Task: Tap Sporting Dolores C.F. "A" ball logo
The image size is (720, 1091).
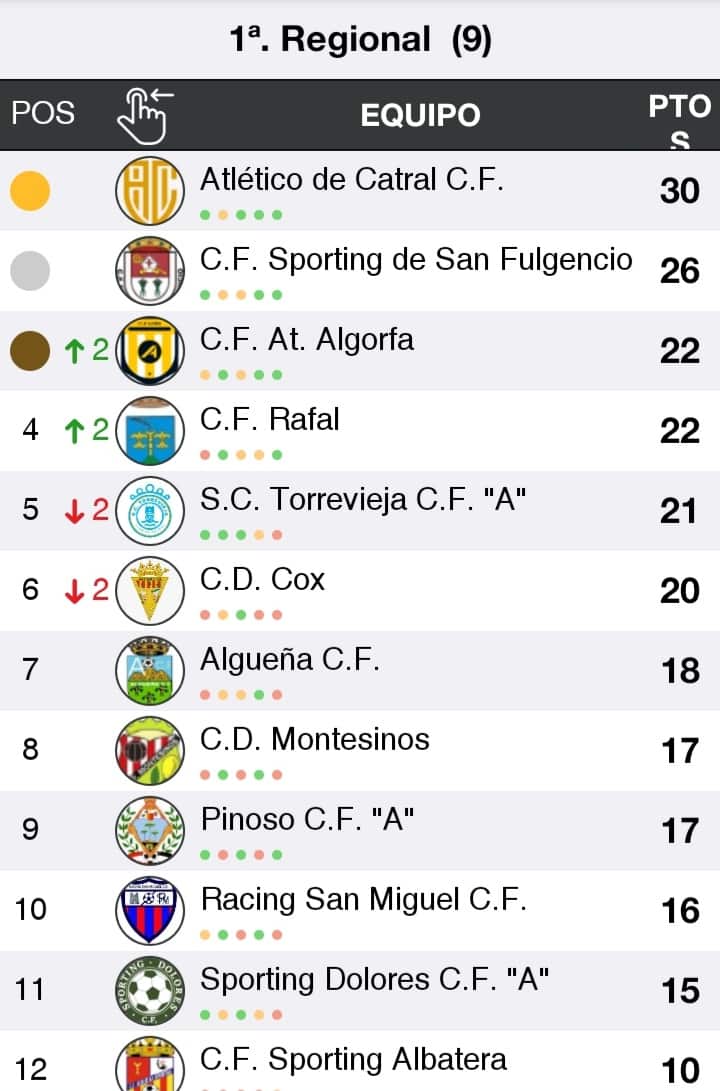Action: [150, 990]
